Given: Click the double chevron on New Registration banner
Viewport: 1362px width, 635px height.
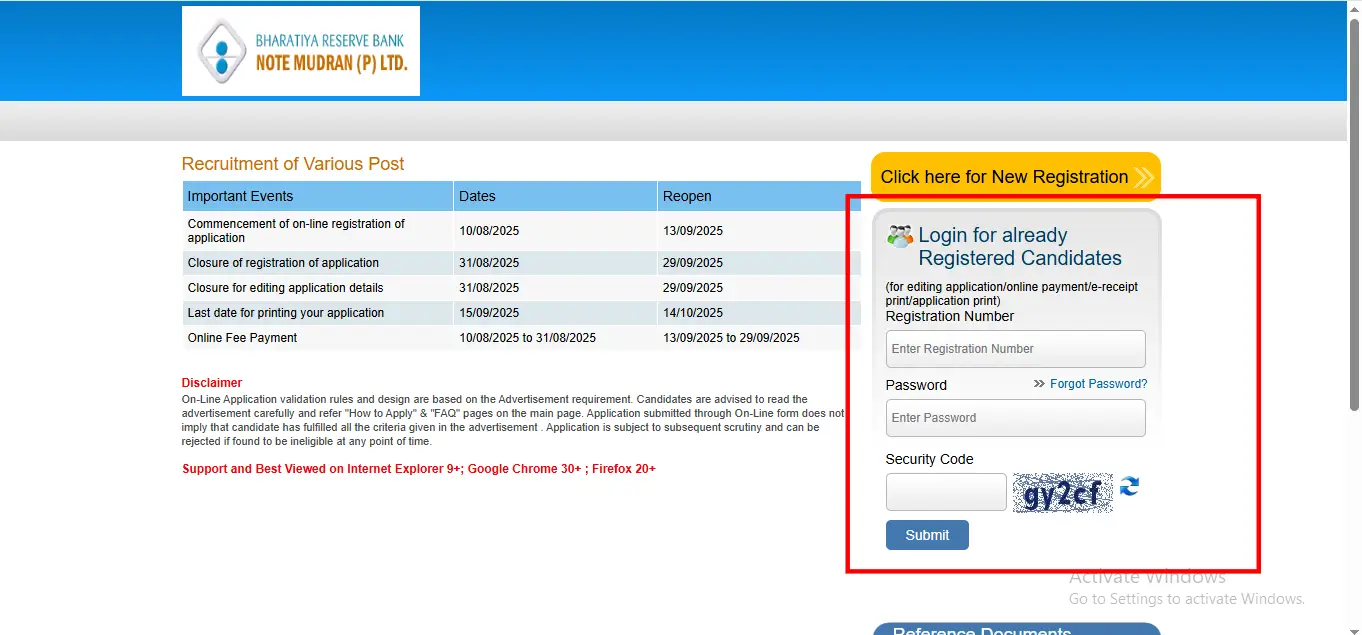Looking at the screenshot, I should coord(1144,178).
